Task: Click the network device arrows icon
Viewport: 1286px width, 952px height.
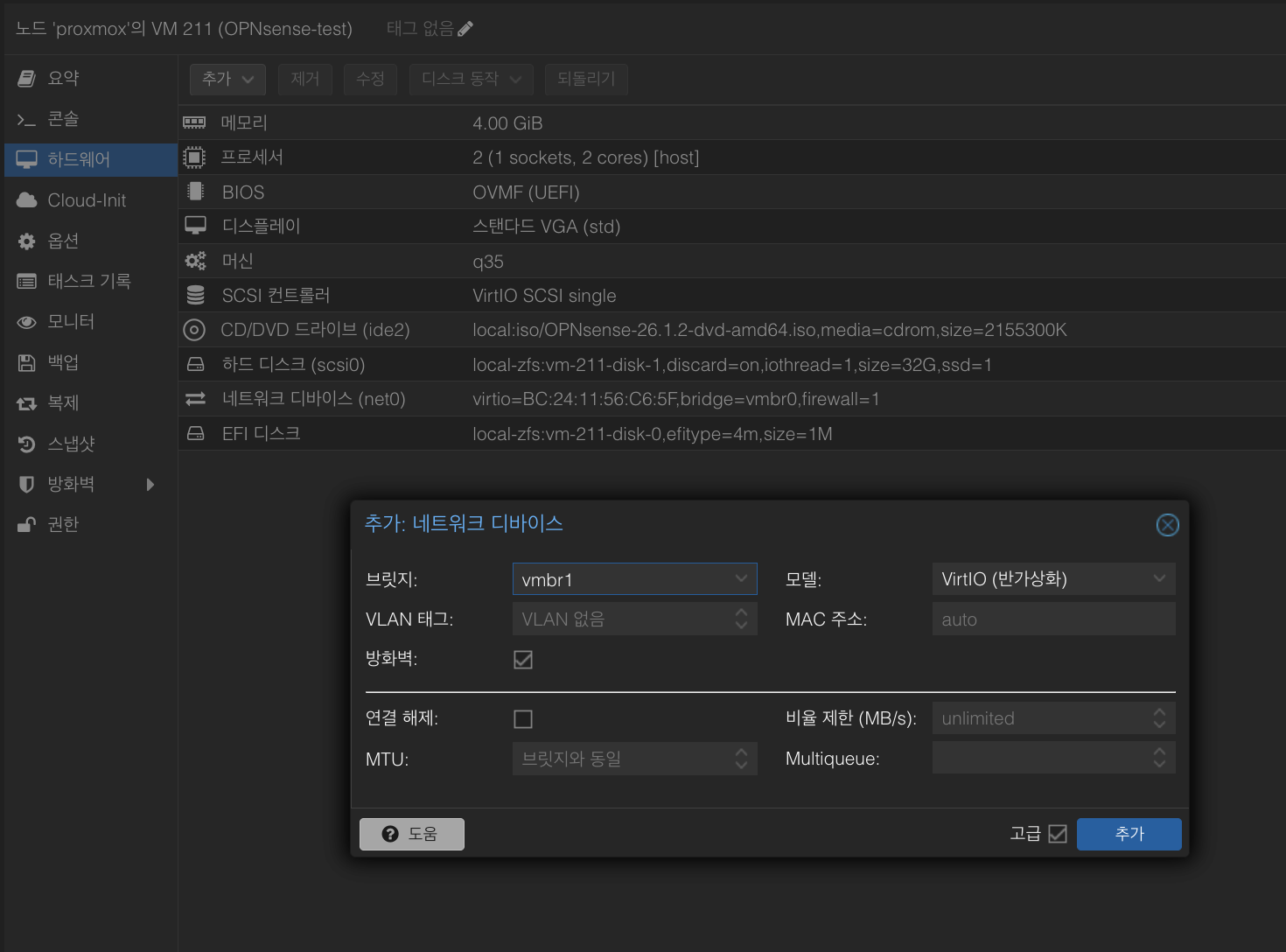Action: coord(195,399)
